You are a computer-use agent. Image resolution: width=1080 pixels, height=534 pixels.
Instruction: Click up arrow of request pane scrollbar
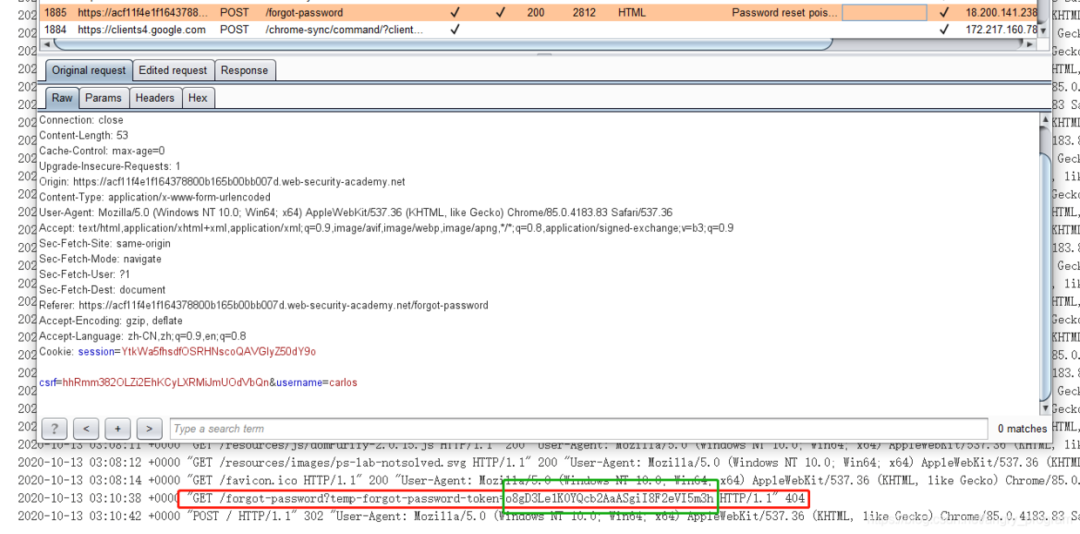click(1046, 120)
